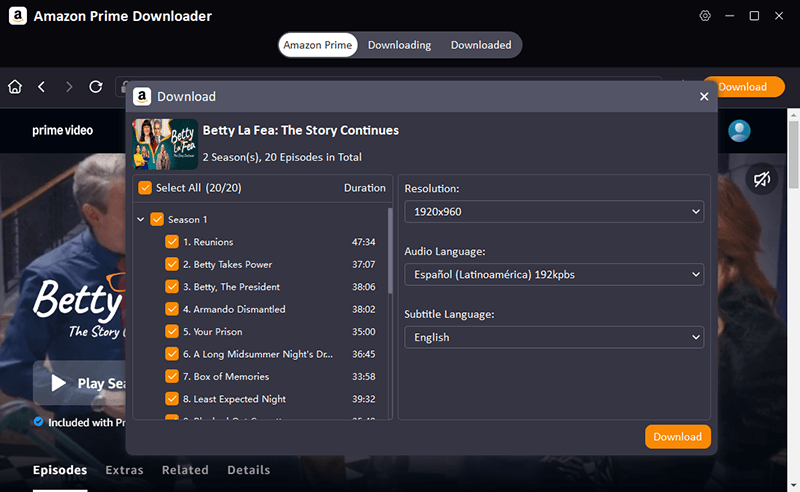Open the Details tab on Prime Video
The width and height of the screenshot is (800, 492).
click(248, 470)
